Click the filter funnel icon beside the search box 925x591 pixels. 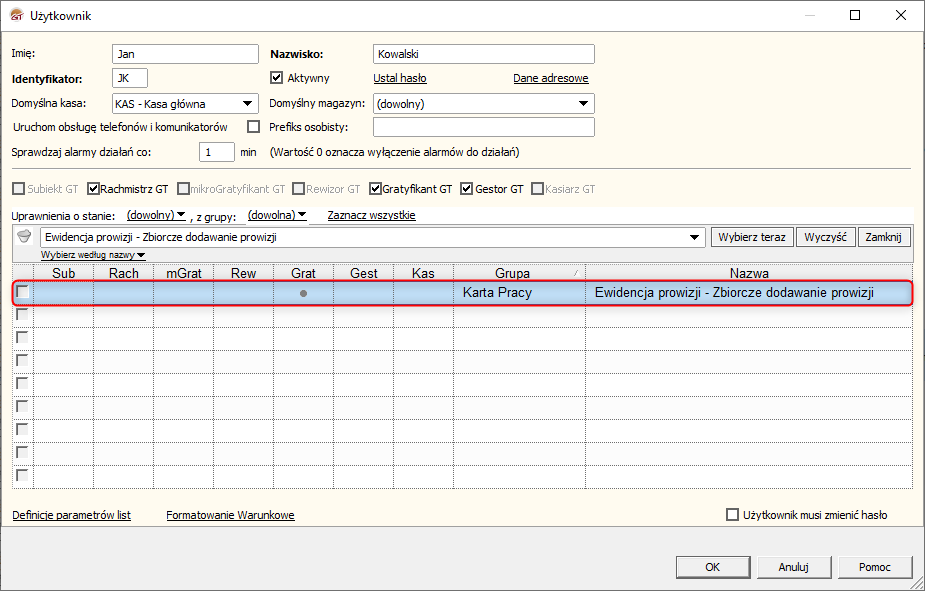pos(25,237)
